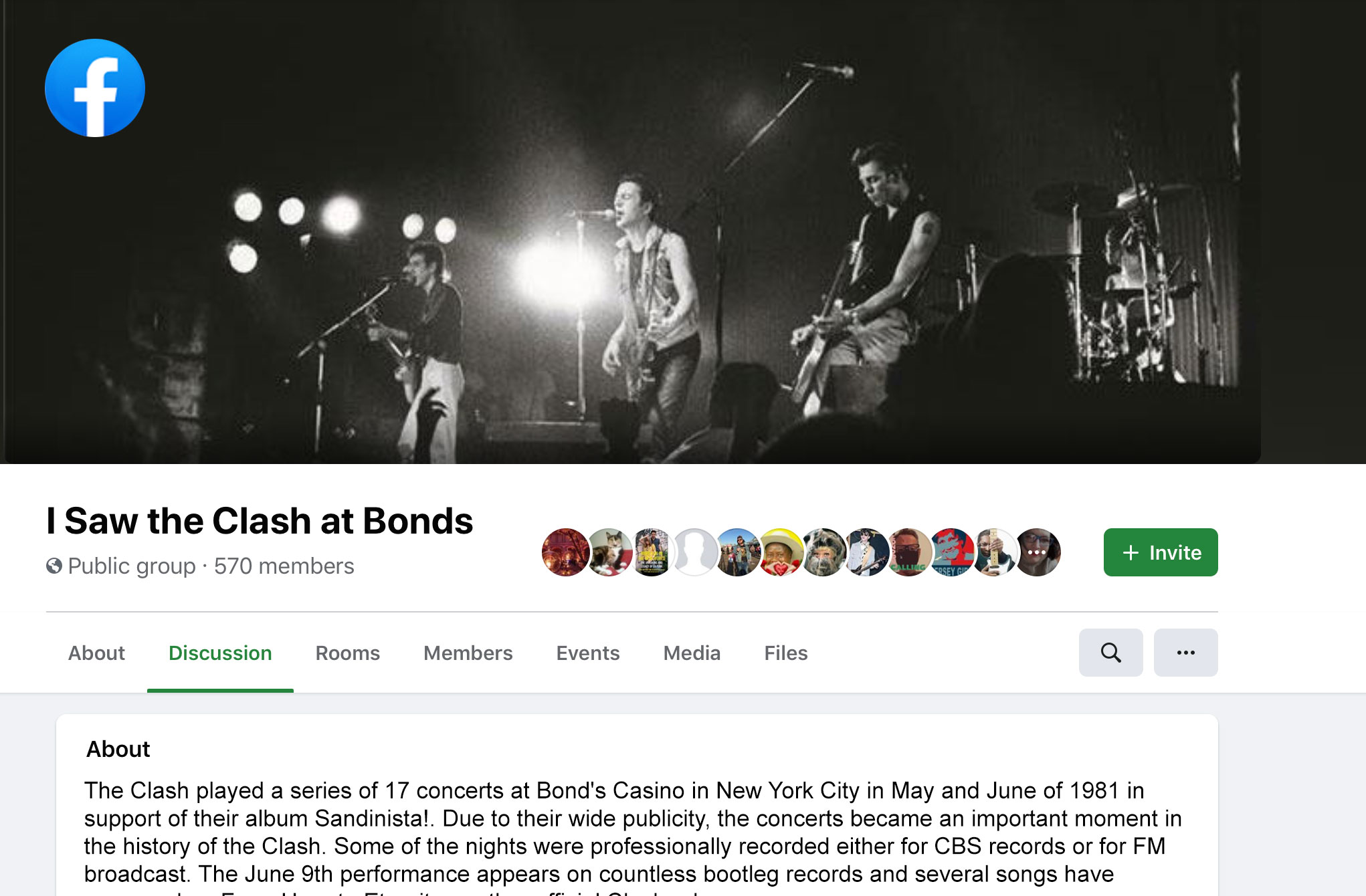
Task: Click the blank default profile avatar
Action: [694, 552]
